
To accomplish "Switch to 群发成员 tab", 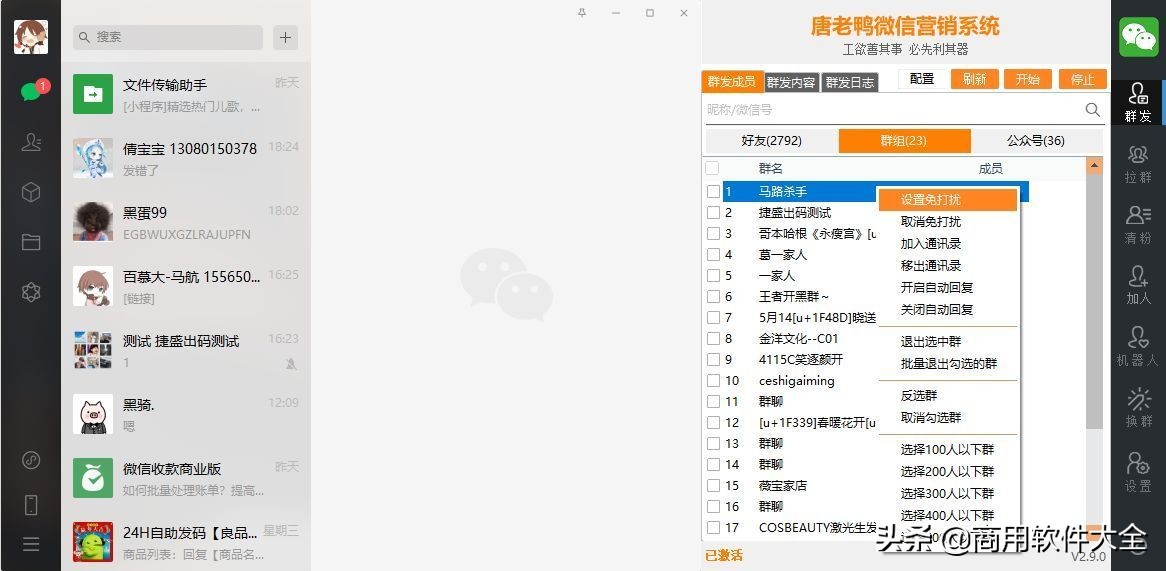I will click(732, 82).
